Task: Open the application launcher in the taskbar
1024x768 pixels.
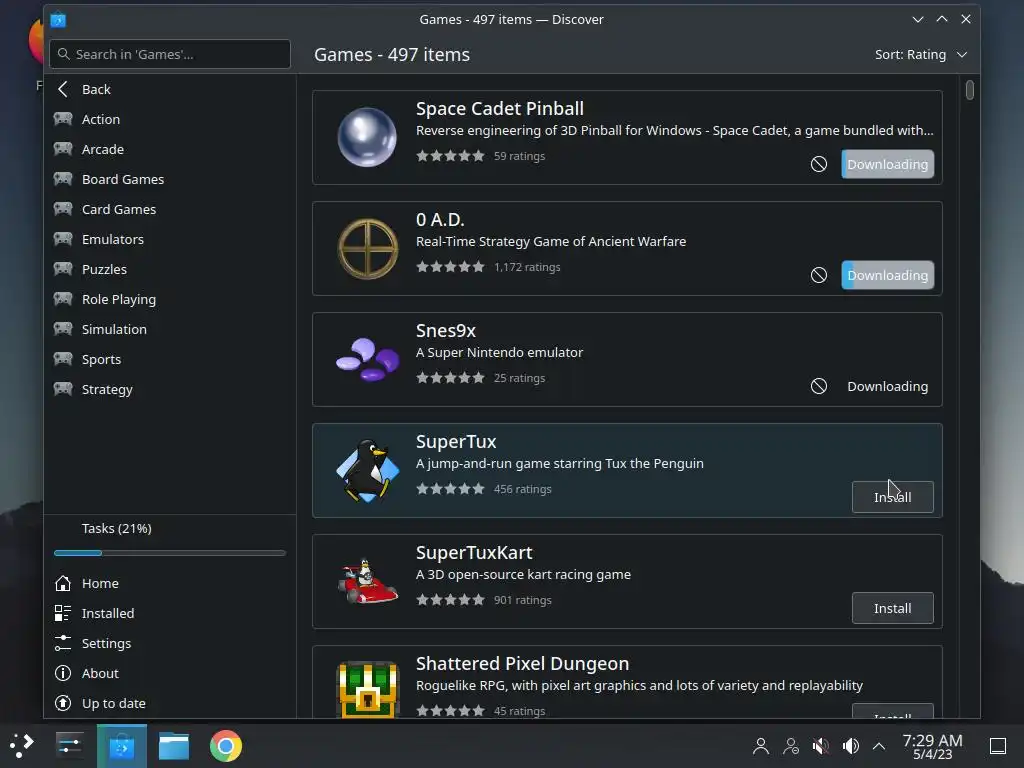Action: 22,745
